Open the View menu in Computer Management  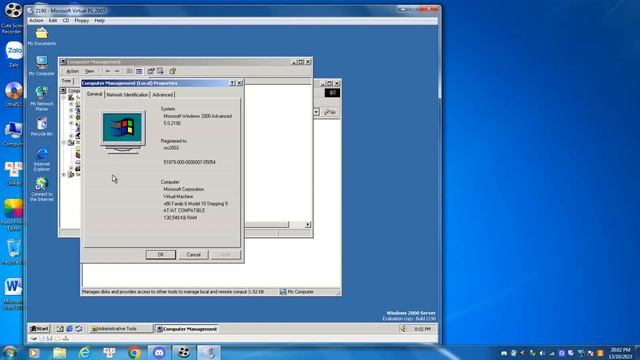[89, 71]
